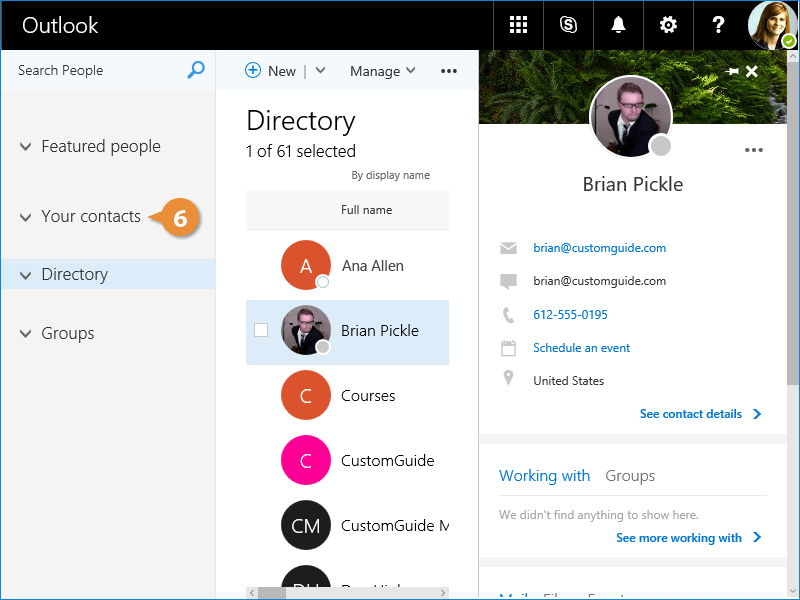Switch to the Groups tab
Image resolution: width=800 pixels, height=600 pixels.
coord(630,476)
